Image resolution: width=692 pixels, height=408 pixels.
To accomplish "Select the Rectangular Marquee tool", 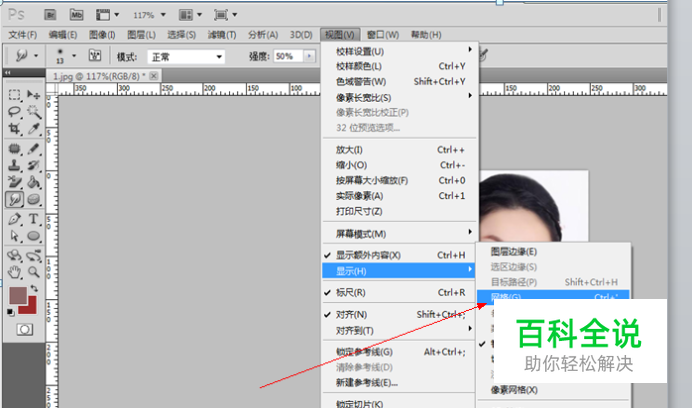I will coord(14,94).
